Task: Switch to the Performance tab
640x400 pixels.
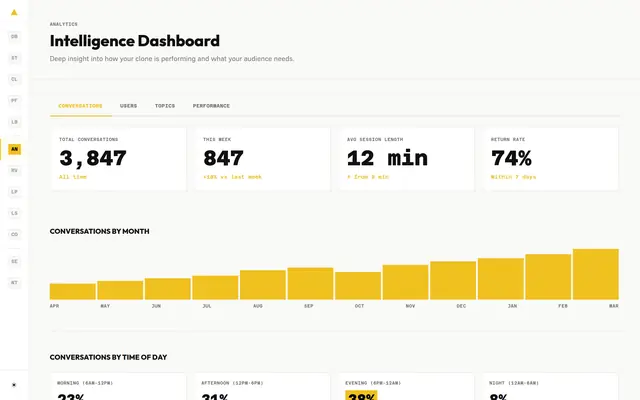Action: pos(211,106)
